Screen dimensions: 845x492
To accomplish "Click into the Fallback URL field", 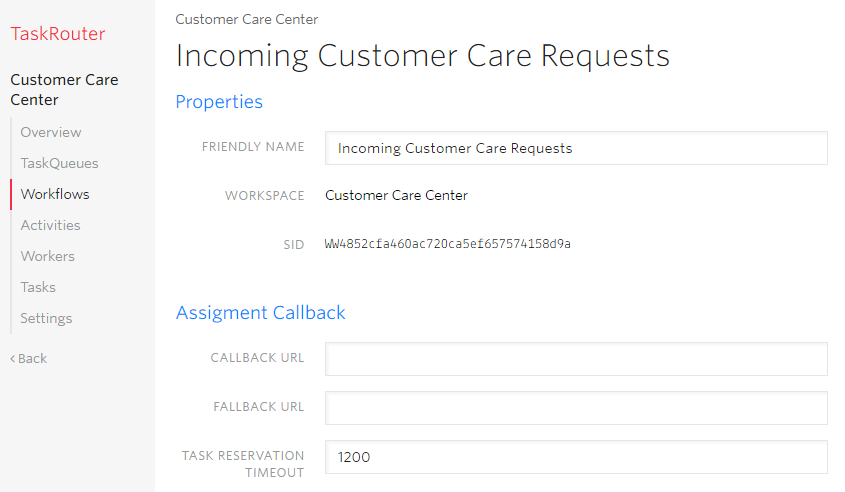I will (x=576, y=408).
